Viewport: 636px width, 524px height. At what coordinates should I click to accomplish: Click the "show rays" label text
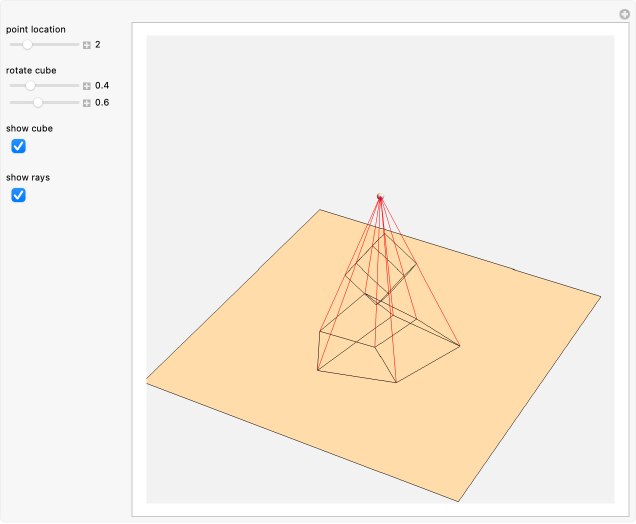point(28,177)
